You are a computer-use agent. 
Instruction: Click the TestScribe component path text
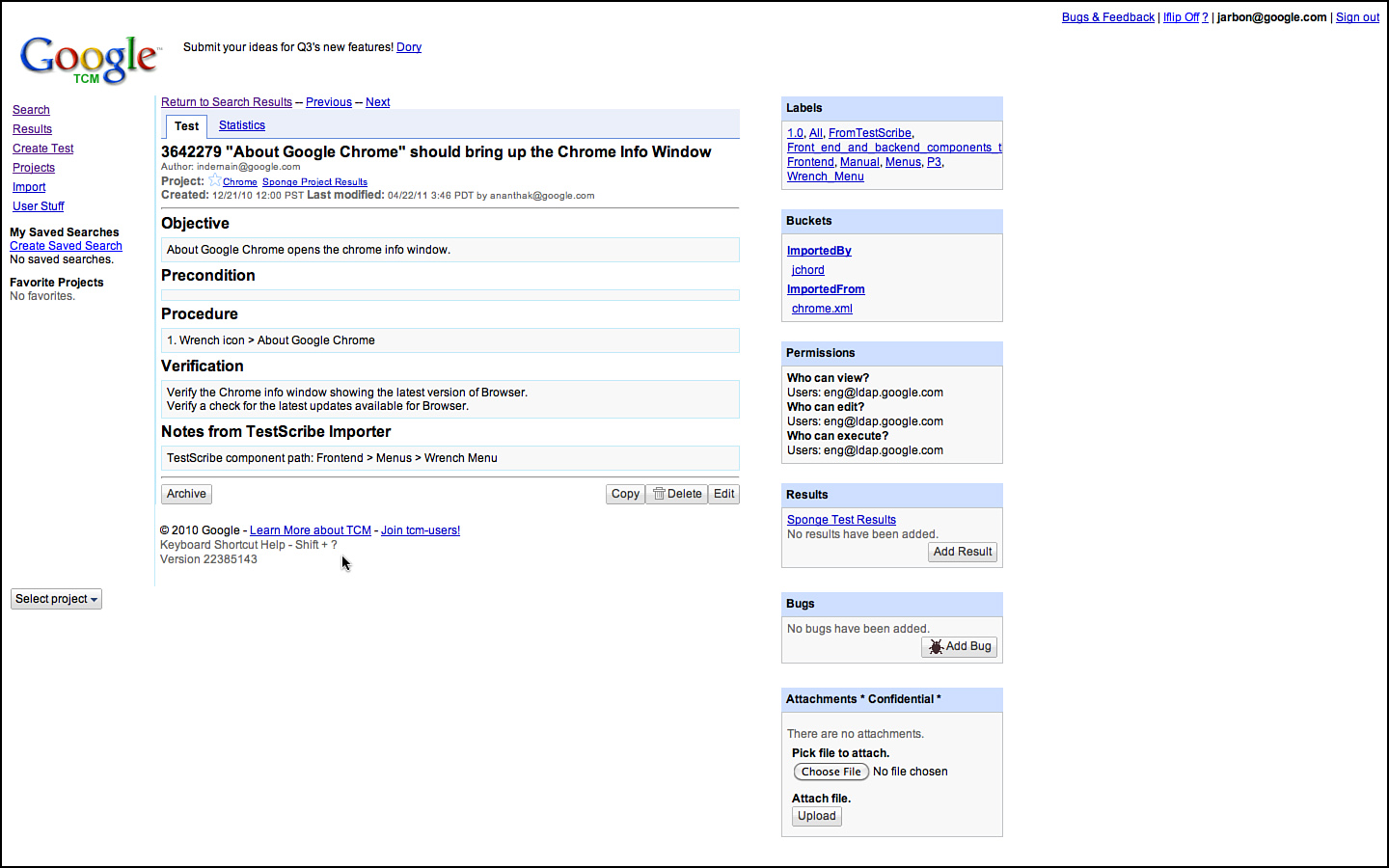[332, 458]
